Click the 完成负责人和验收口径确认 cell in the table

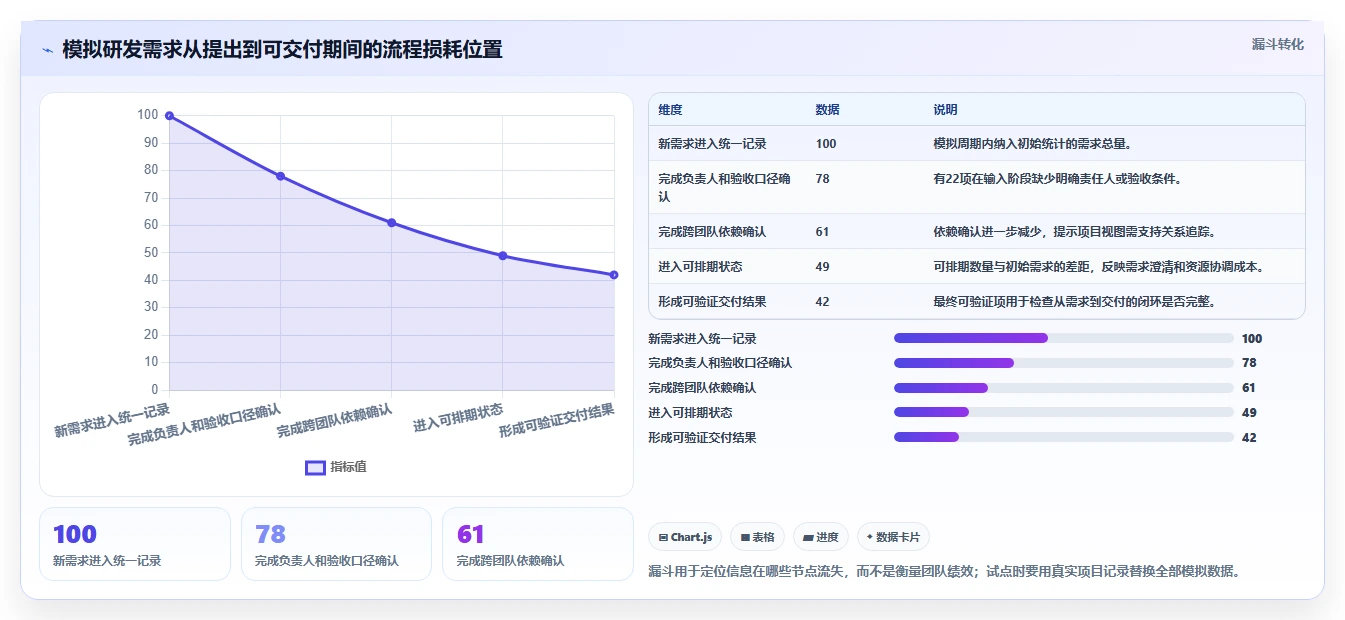[x=726, y=188]
